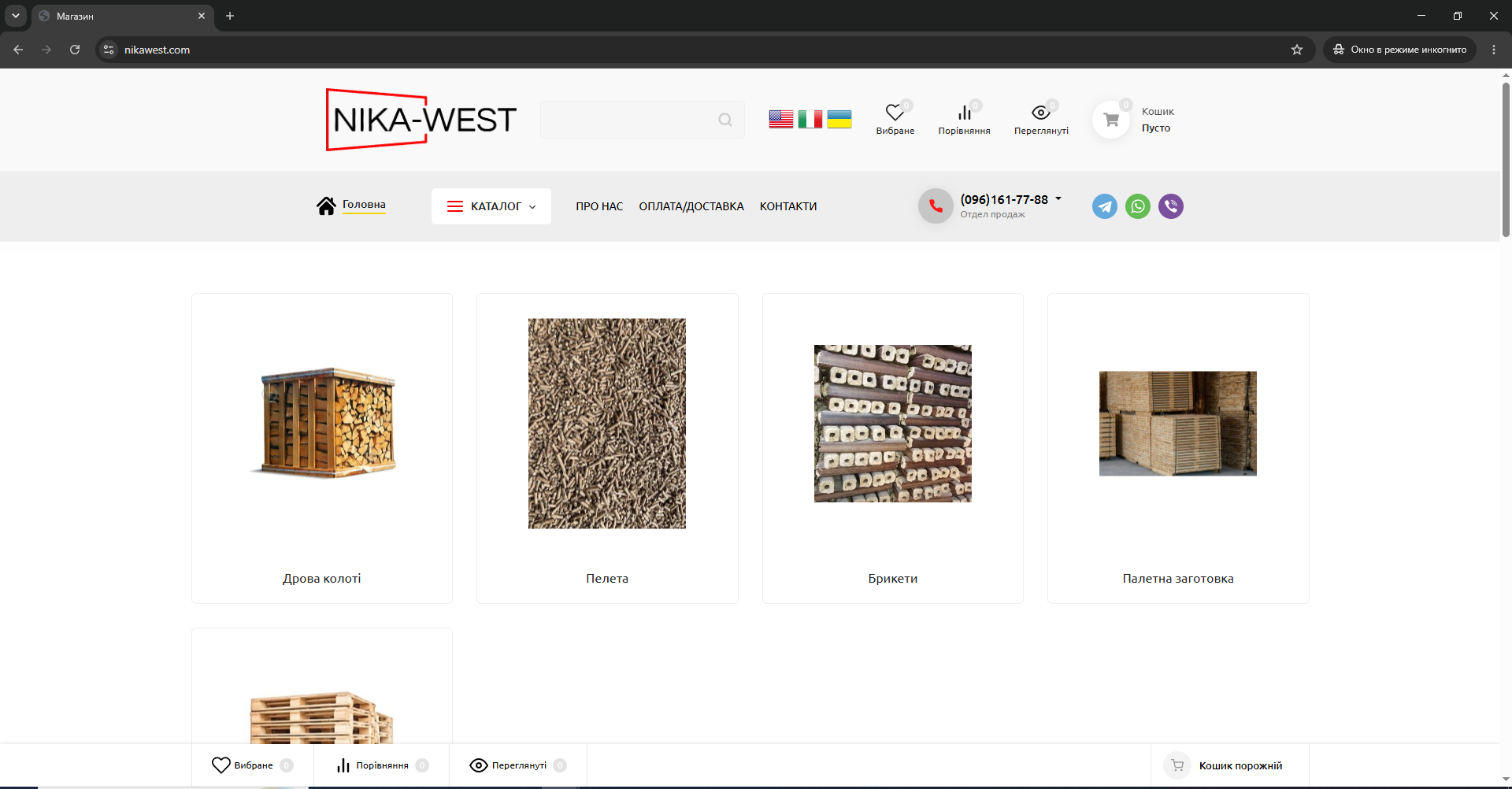Open the header Вибране heart icon
This screenshot has width=1512, height=789.
(895, 113)
